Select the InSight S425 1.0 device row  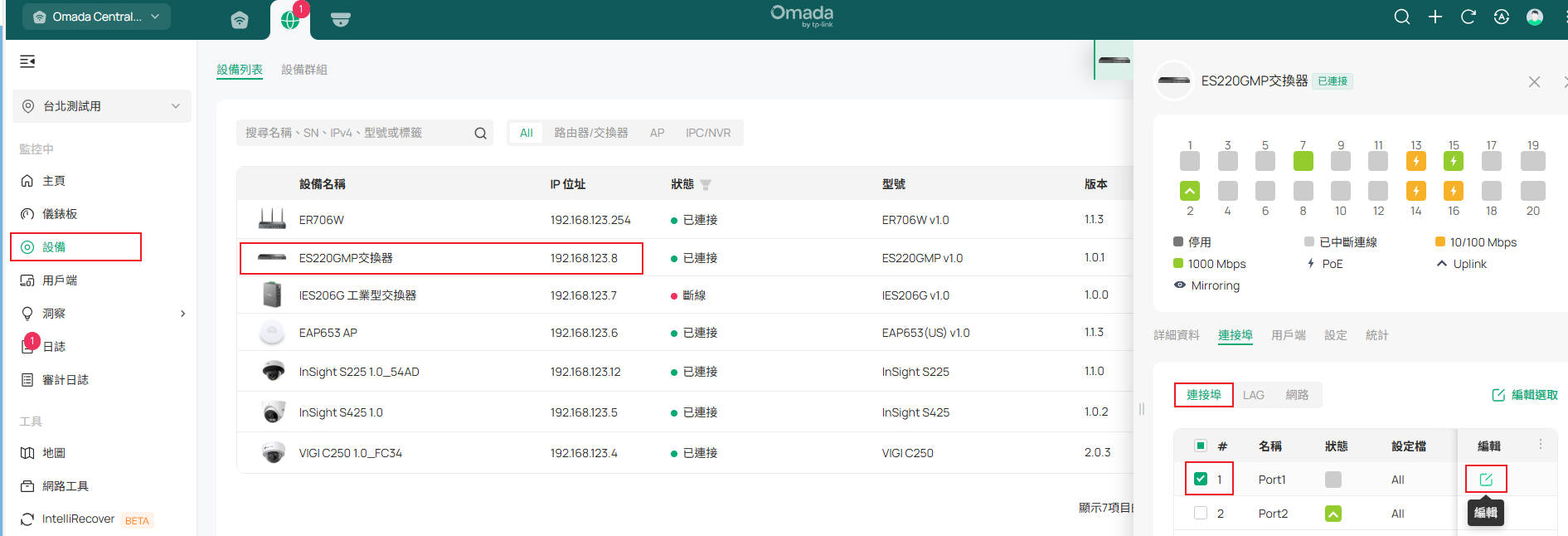[685, 412]
